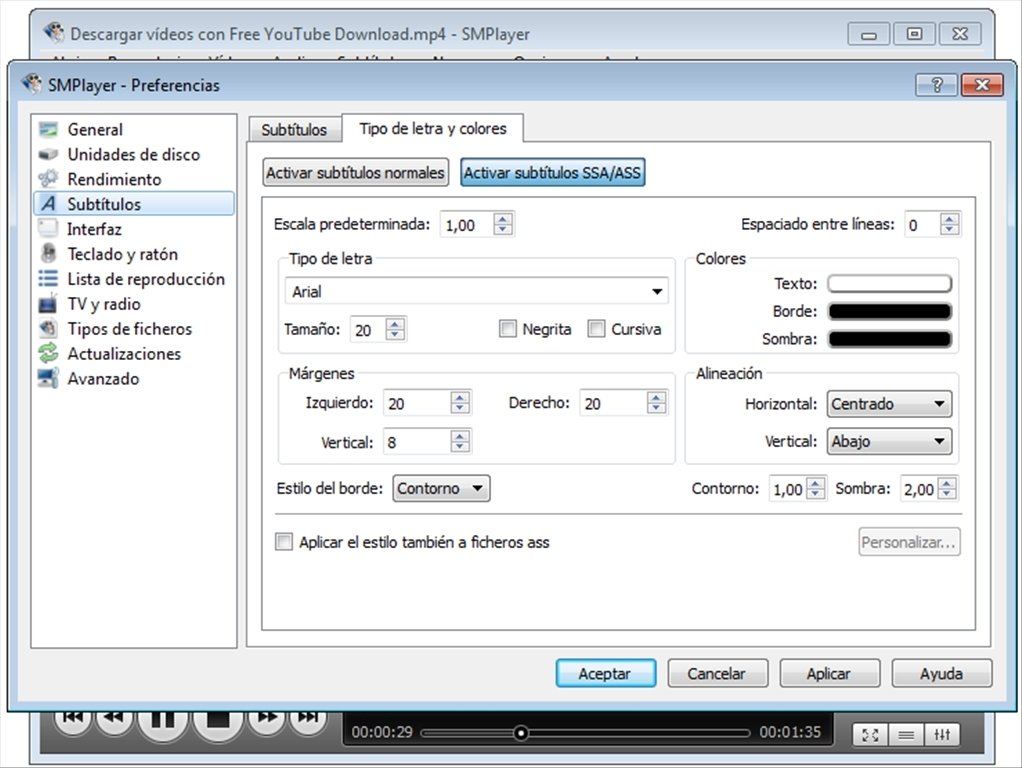Open the Vertical alignment Abajo dropdown
The image size is (1022, 768).
click(x=889, y=441)
